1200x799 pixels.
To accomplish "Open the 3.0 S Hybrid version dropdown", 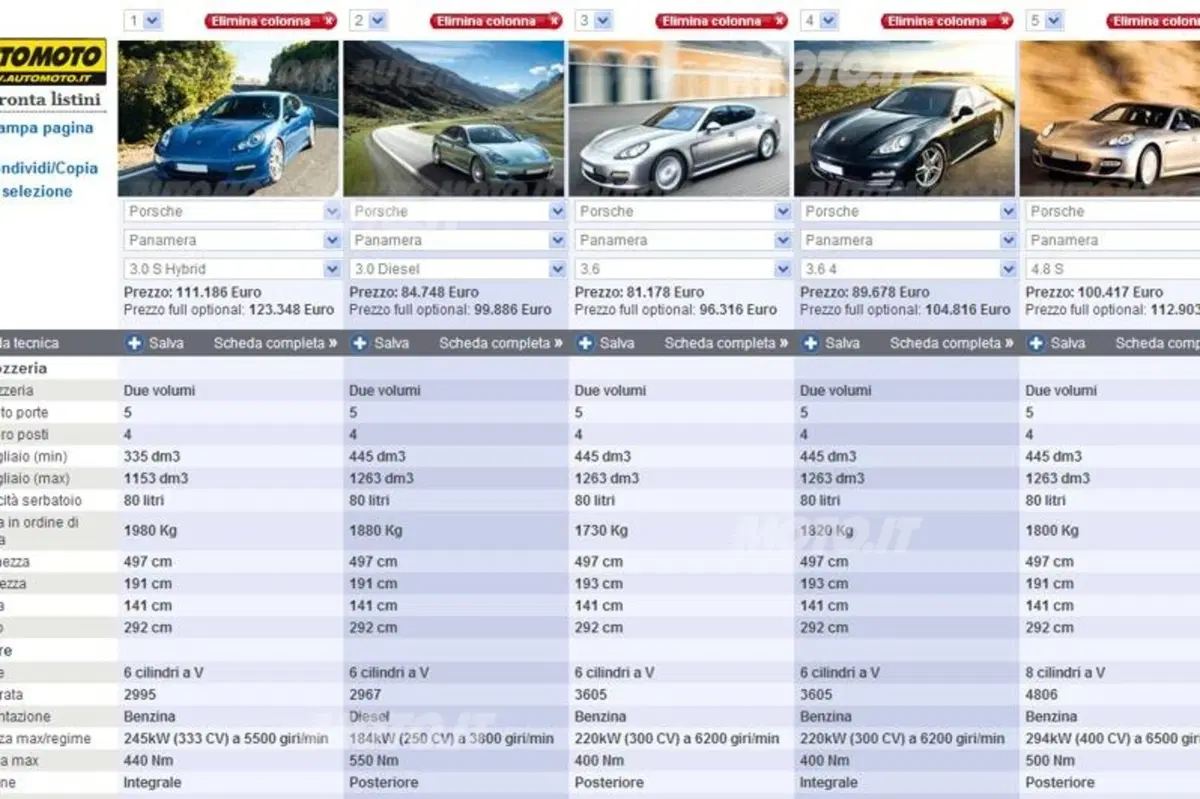I will pos(233,269).
